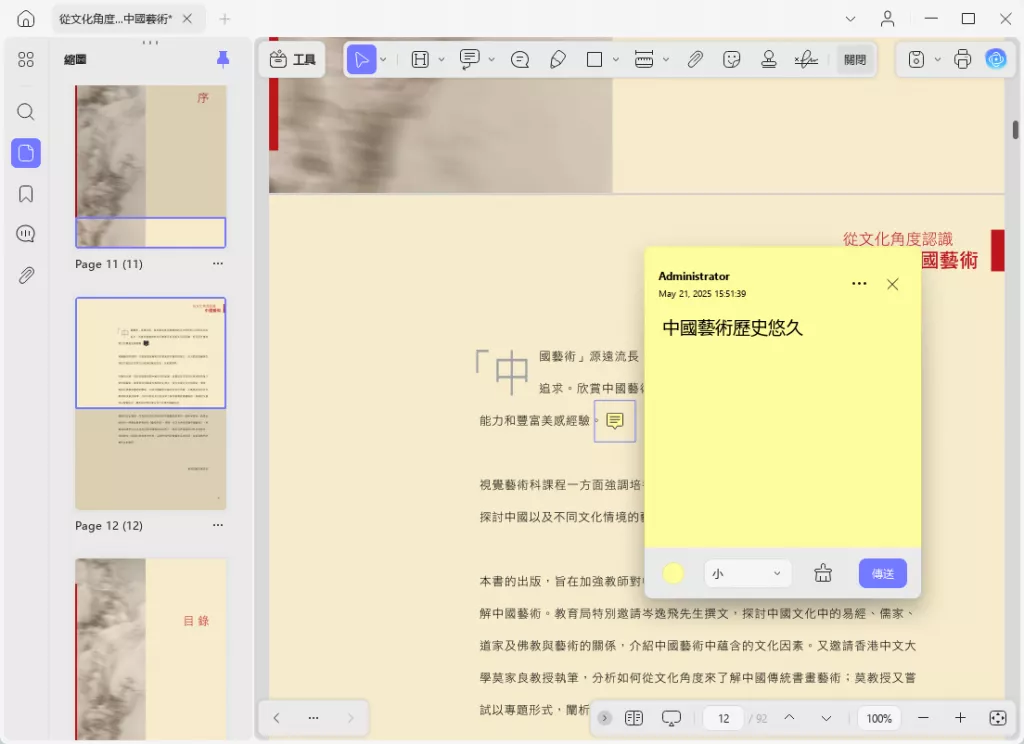Open the search sidebar icon
This screenshot has width=1024, height=744.
(25, 112)
